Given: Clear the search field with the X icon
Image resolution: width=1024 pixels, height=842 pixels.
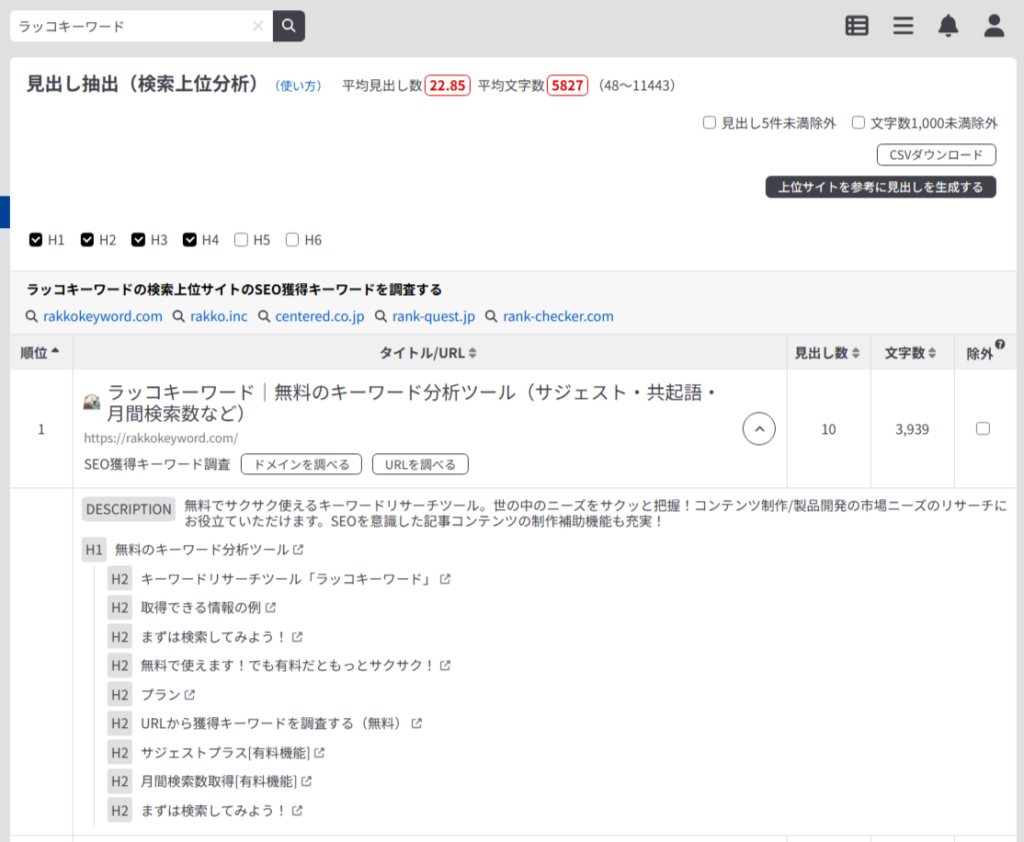Looking at the screenshot, I should pos(258,26).
